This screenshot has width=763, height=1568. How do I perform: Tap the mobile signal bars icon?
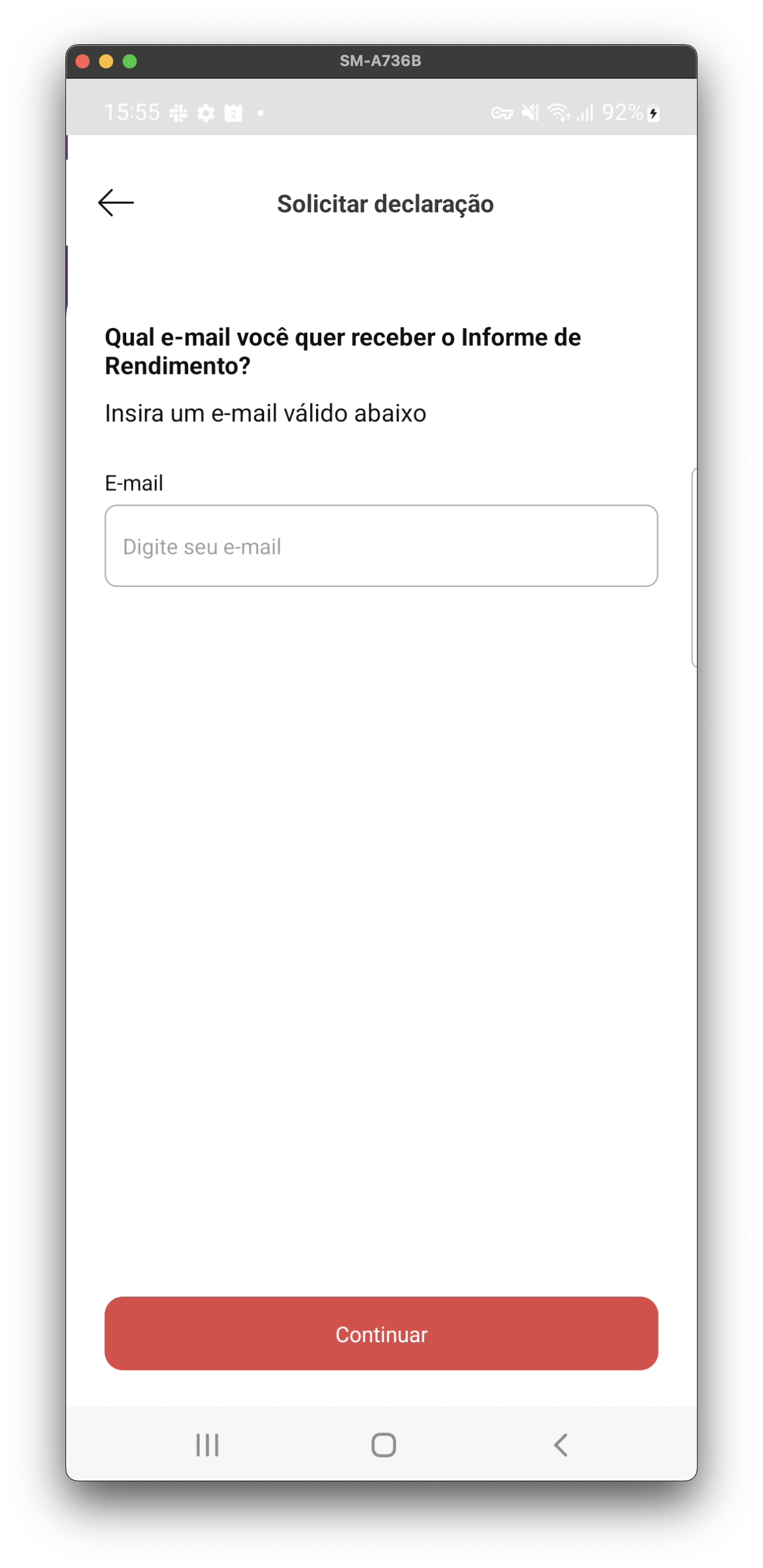(x=585, y=113)
